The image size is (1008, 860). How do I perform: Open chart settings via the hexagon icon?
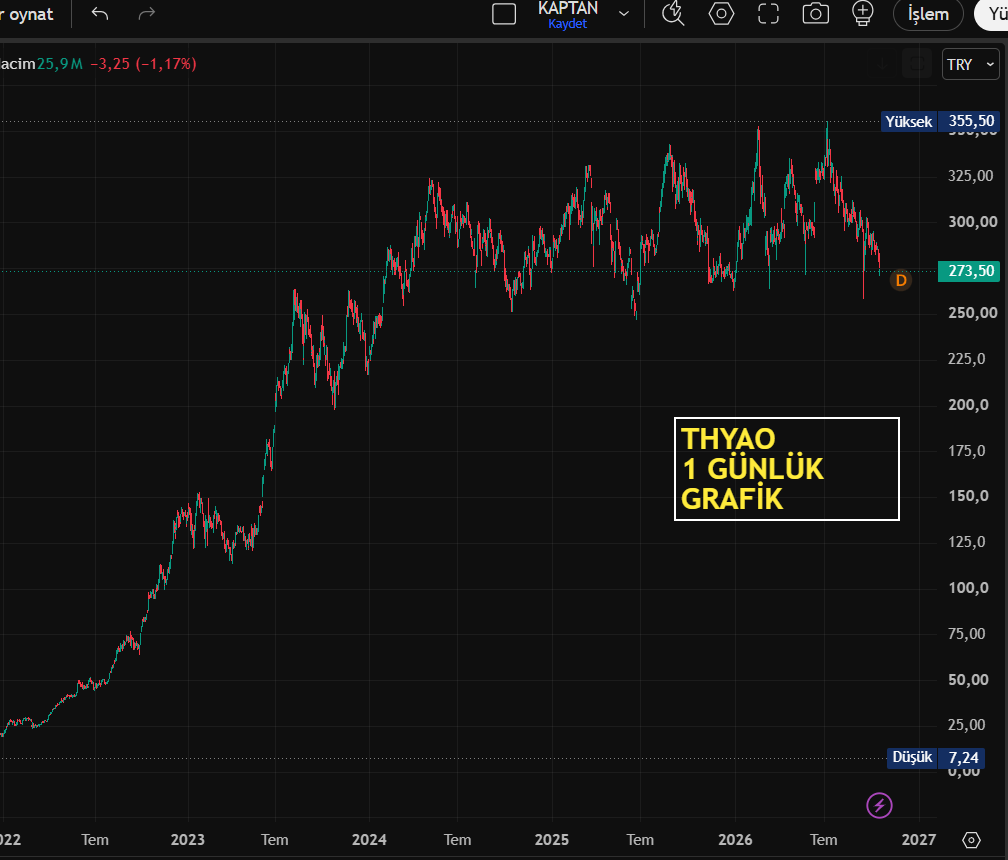click(x=721, y=13)
